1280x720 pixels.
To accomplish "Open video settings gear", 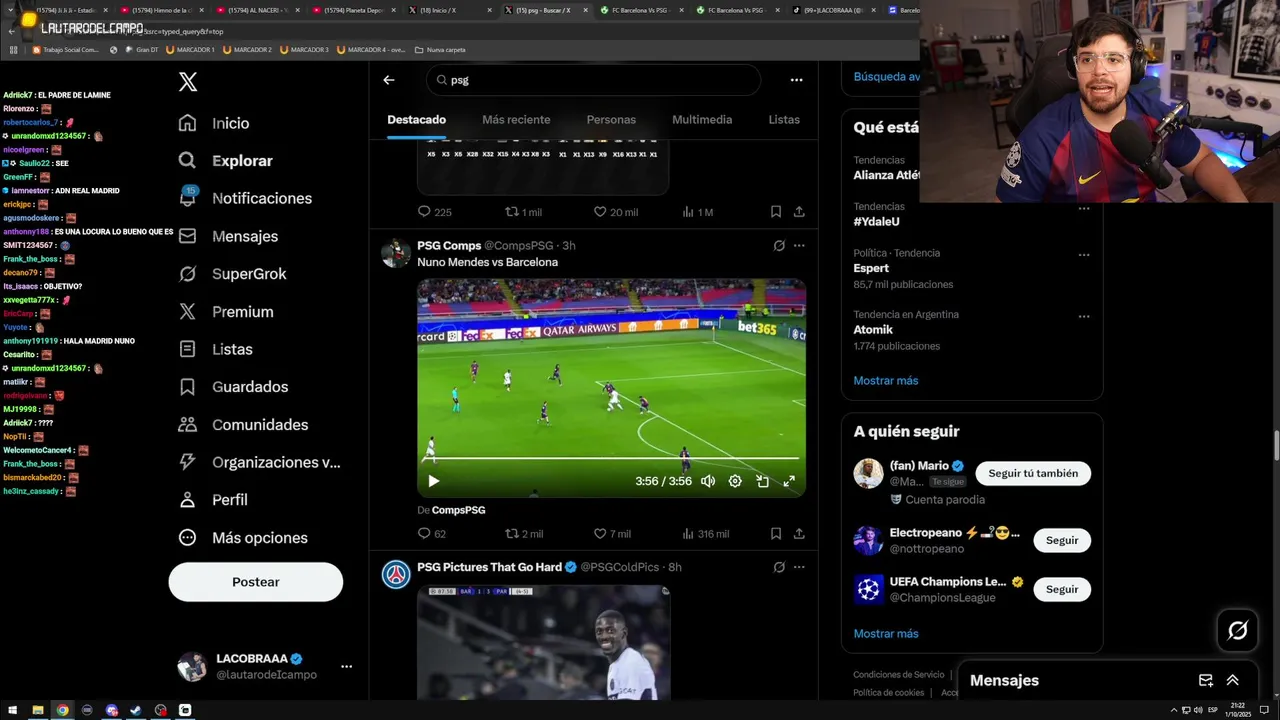I will point(735,481).
